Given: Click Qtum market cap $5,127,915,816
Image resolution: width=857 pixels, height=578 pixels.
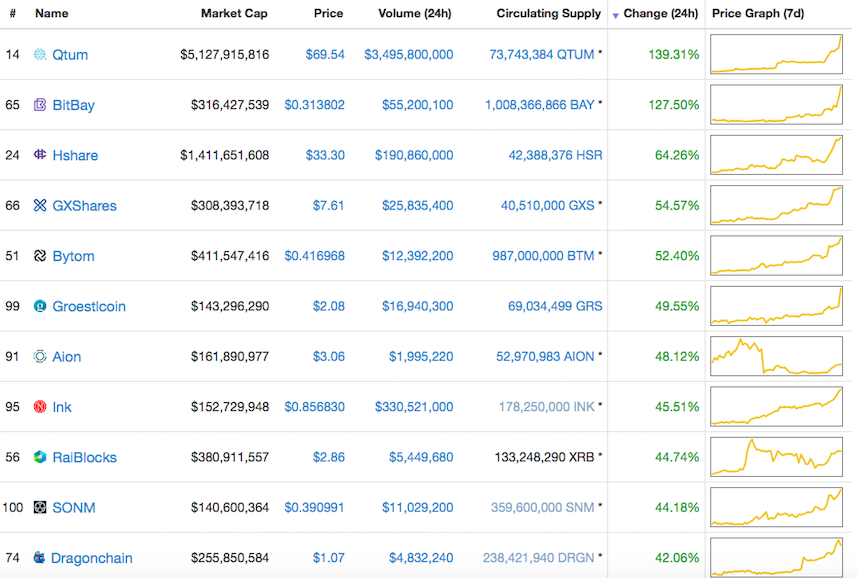Looking at the screenshot, I should 225,55.
